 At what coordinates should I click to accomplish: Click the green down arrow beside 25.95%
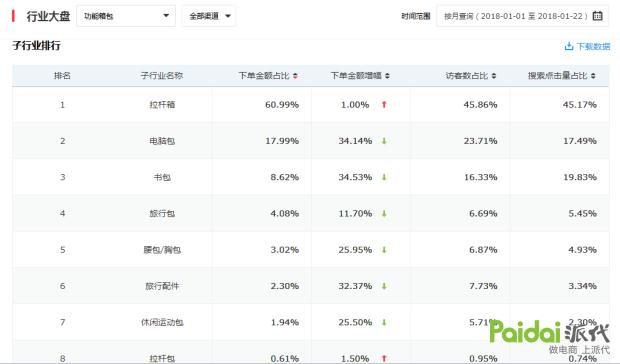point(384,250)
